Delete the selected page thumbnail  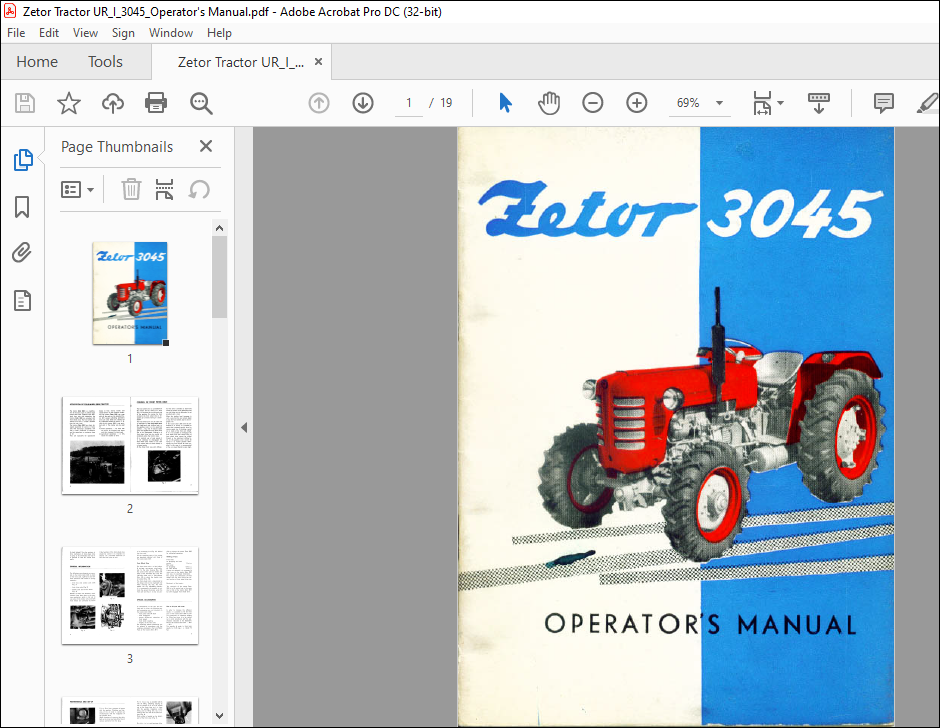pos(131,189)
